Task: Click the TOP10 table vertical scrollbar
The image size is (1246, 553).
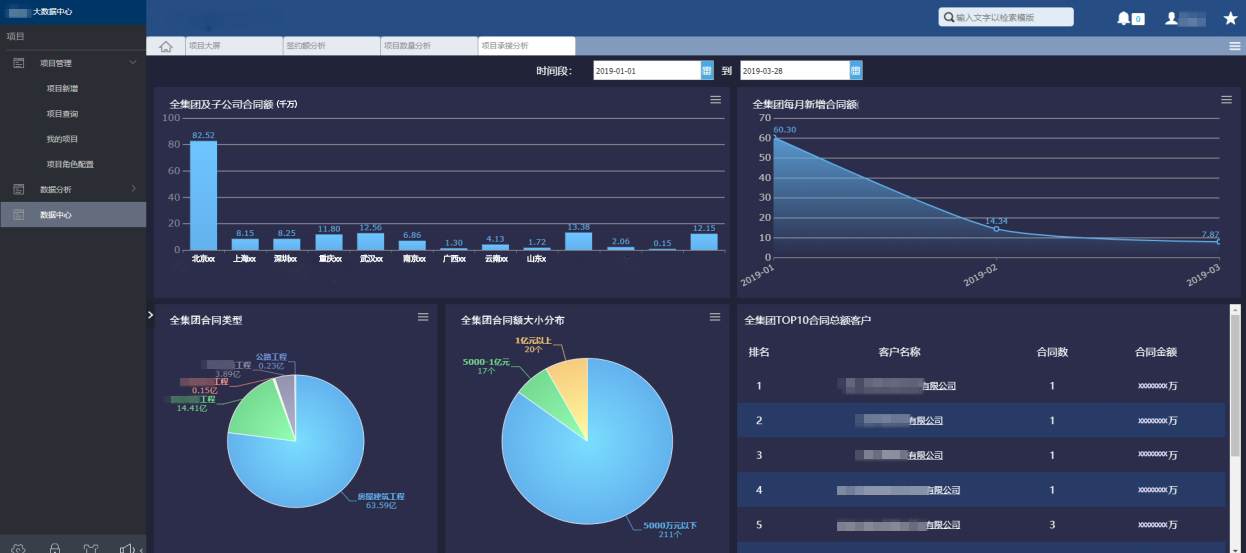Action: pos(1234,385)
